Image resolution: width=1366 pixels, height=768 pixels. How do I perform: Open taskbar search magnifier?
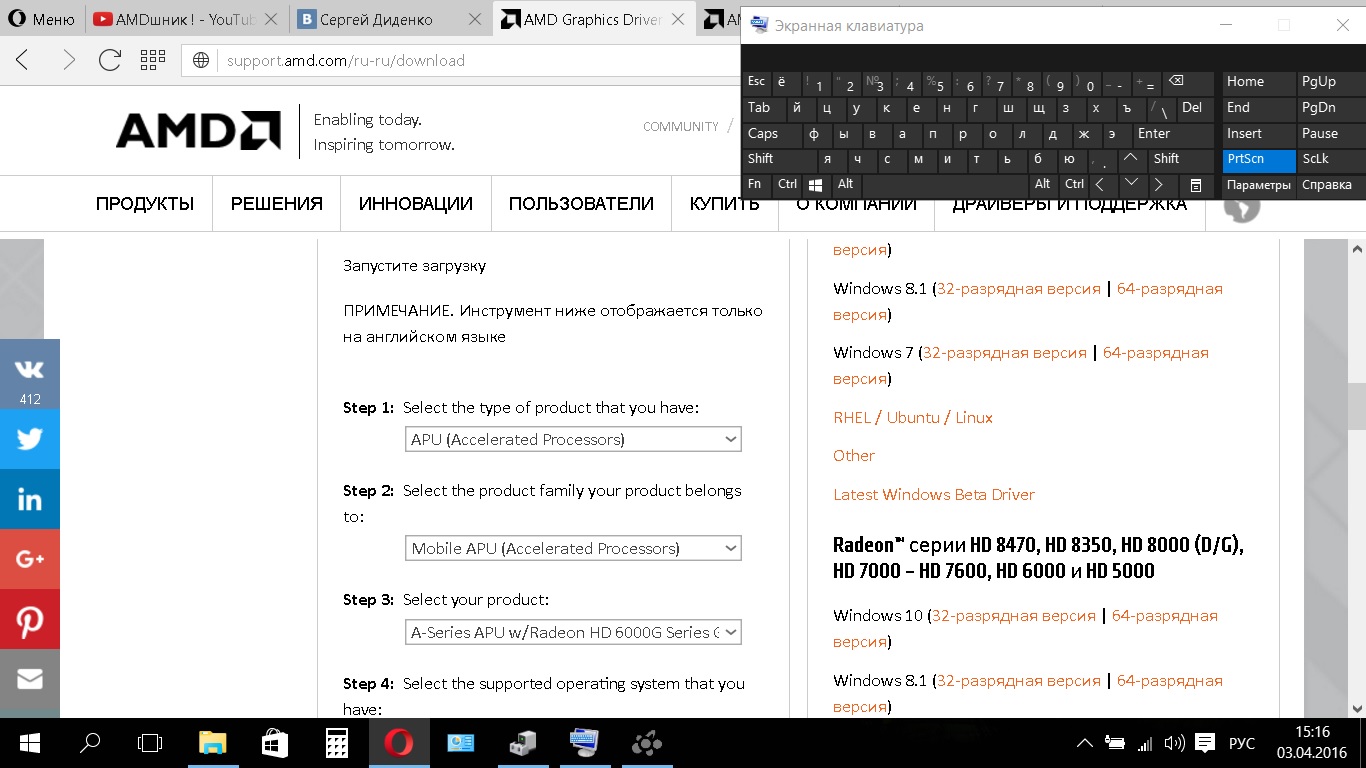point(90,743)
